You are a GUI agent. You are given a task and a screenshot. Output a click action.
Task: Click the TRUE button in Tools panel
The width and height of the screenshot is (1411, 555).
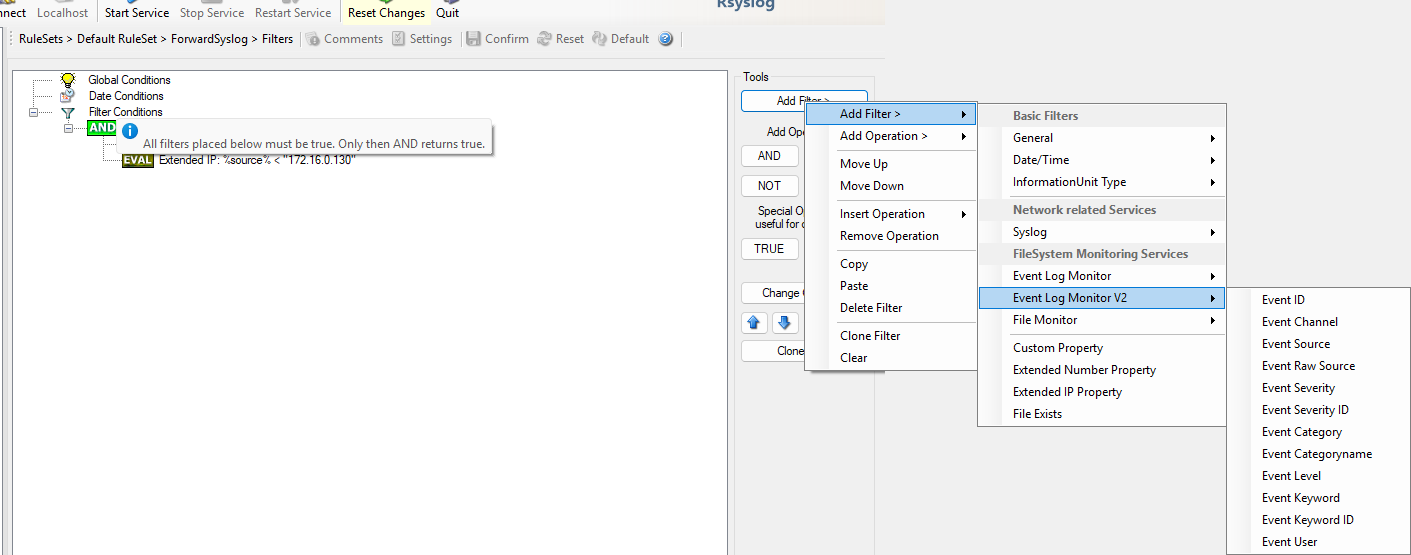[770, 249]
